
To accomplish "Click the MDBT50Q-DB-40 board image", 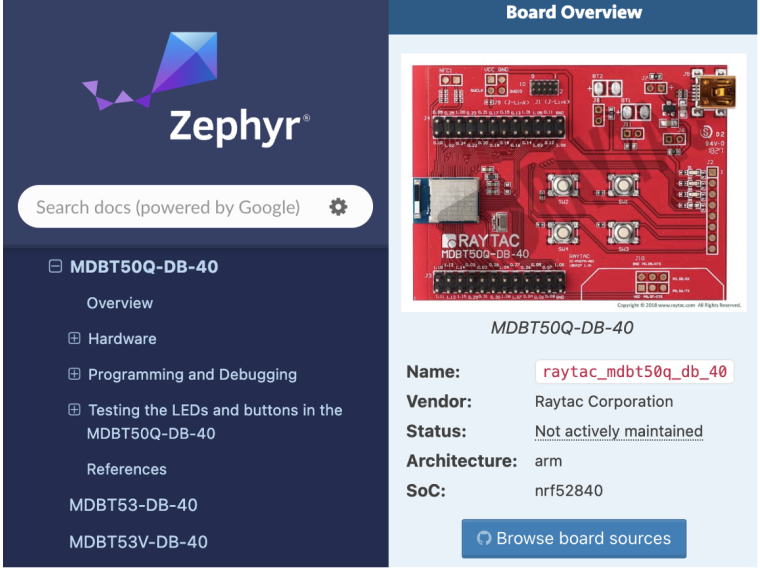I will tap(573, 182).
